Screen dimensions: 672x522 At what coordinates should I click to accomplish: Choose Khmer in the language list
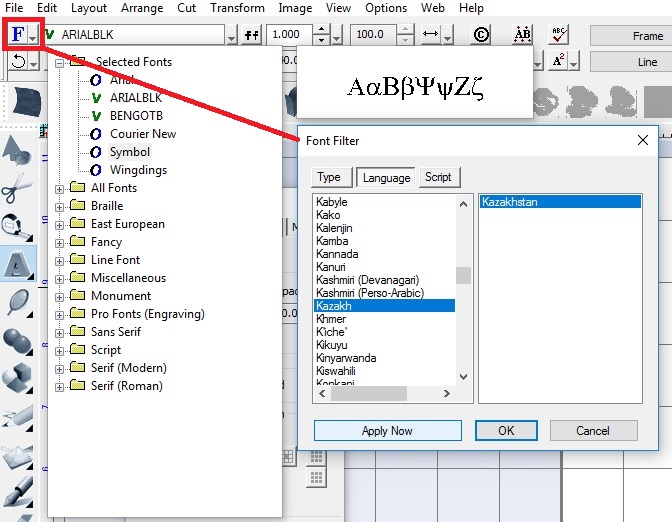[x=331, y=319]
